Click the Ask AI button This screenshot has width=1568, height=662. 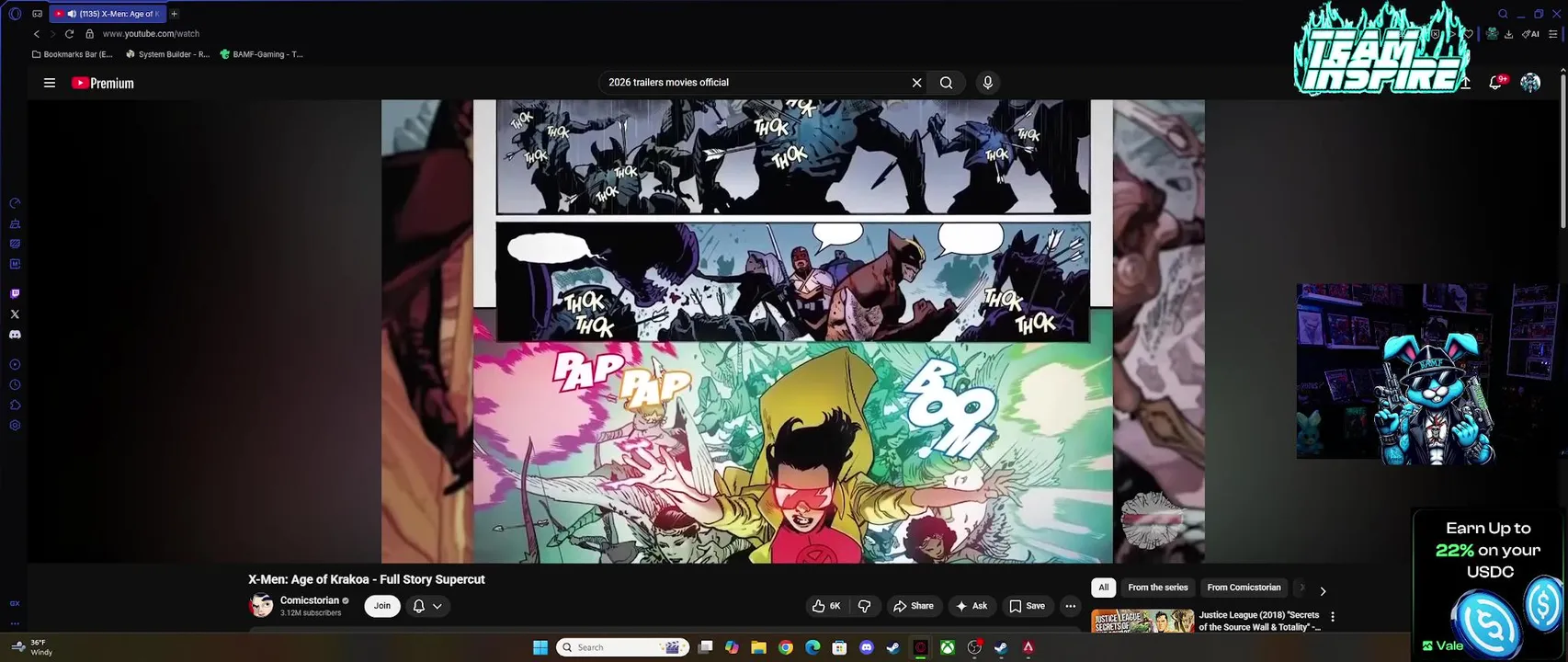pyautogui.click(x=971, y=606)
